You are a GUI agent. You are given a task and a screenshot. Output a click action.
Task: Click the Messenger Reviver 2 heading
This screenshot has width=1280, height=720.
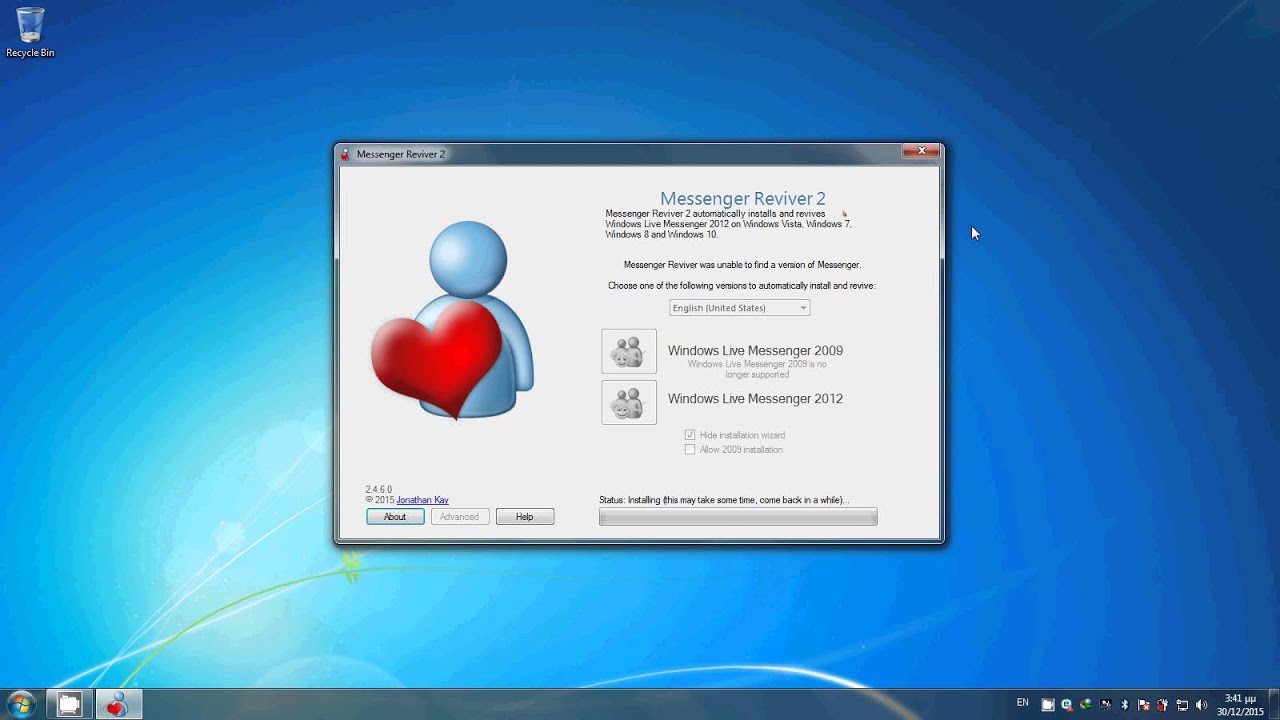tap(743, 199)
